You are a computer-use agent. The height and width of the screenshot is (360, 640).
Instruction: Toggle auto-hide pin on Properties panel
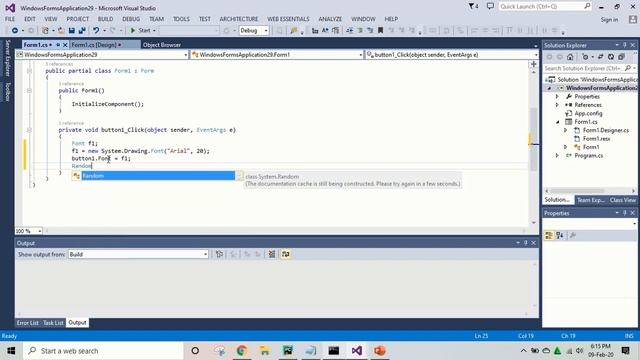[625, 213]
